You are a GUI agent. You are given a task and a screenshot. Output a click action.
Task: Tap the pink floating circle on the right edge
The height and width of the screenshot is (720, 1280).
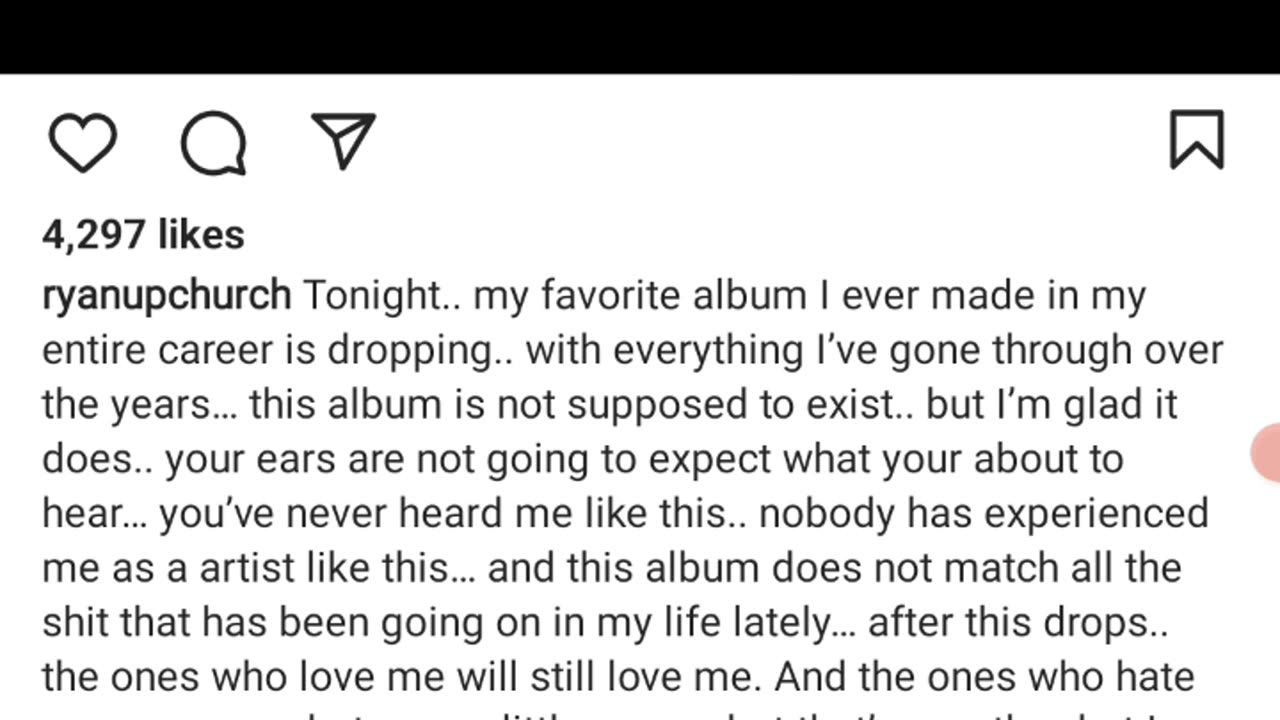pyautogui.click(x=1268, y=452)
